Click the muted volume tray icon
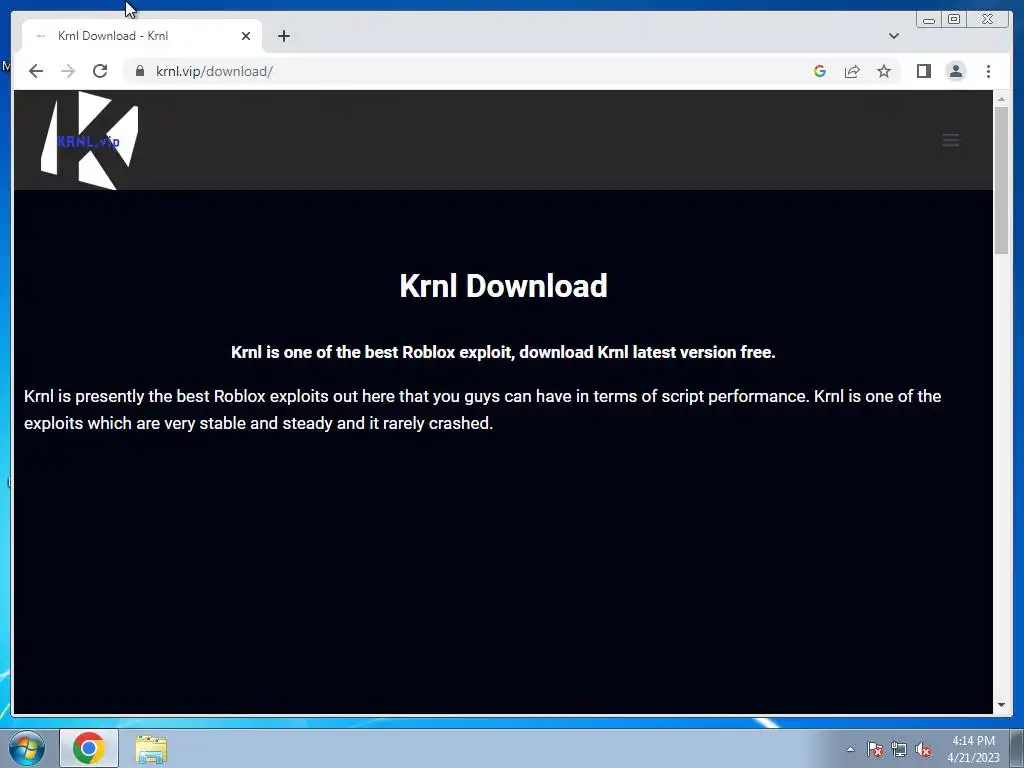The width and height of the screenshot is (1024, 768). point(923,749)
